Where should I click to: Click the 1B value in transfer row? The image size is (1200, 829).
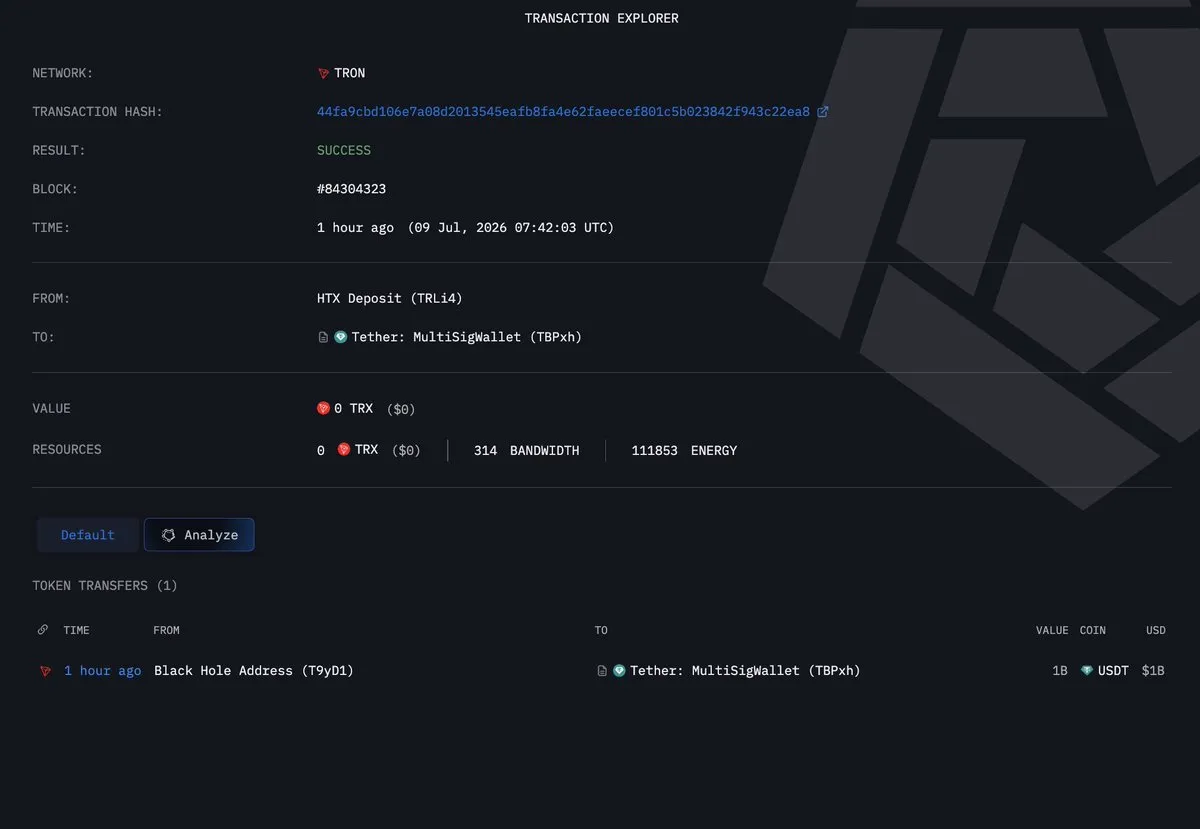pyautogui.click(x=1060, y=671)
